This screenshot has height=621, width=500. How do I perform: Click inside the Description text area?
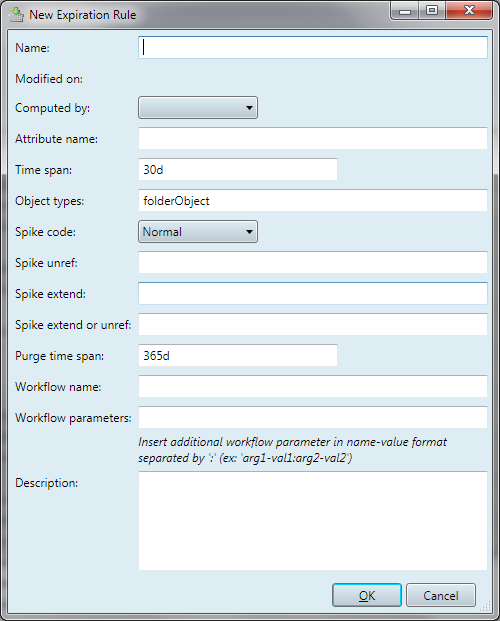tap(313, 521)
